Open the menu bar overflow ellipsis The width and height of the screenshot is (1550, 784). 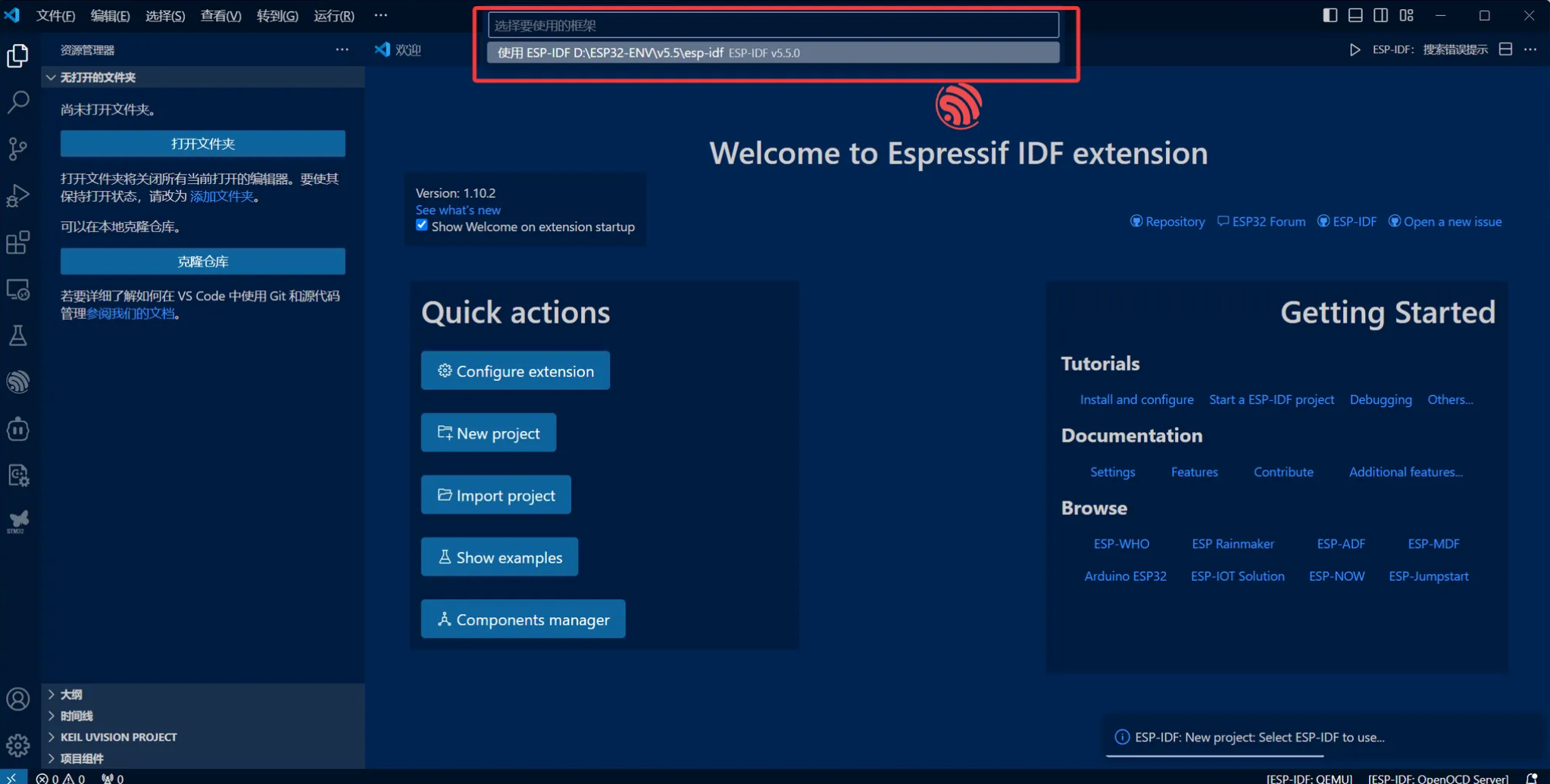tap(380, 15)
